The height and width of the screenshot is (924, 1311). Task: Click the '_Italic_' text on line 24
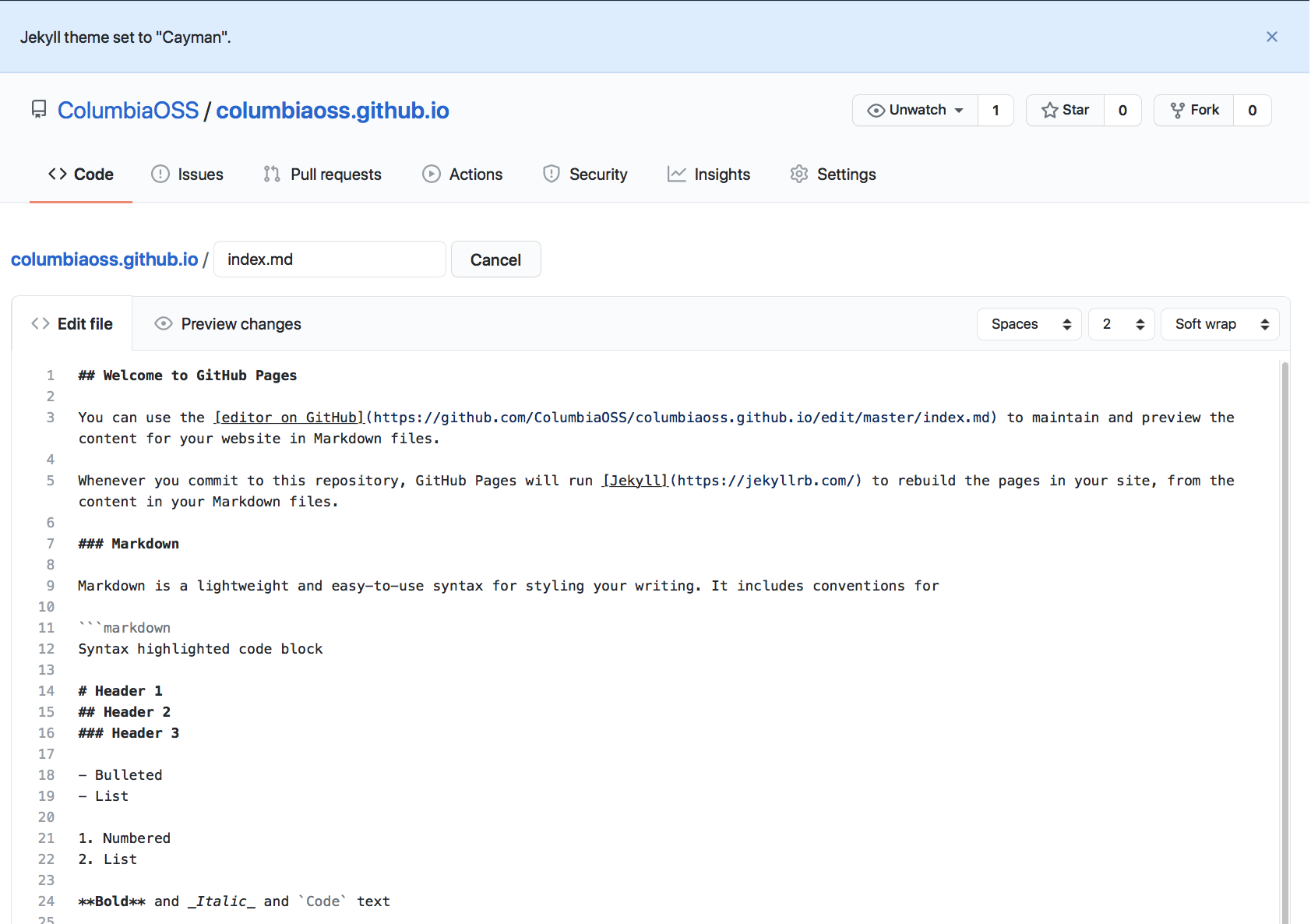click(222, 901)
